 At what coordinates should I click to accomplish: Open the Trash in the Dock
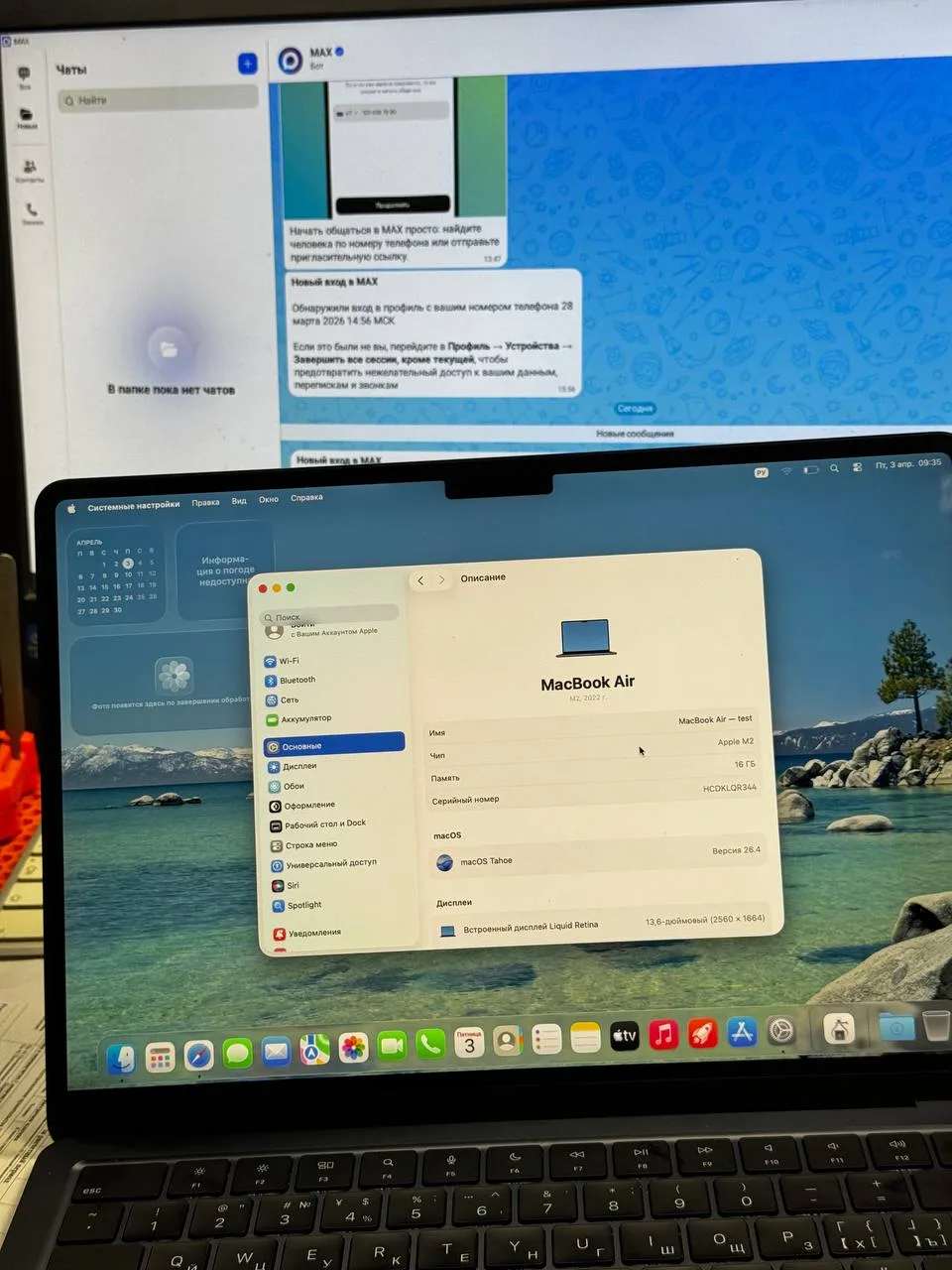[x=935, y=1025]
